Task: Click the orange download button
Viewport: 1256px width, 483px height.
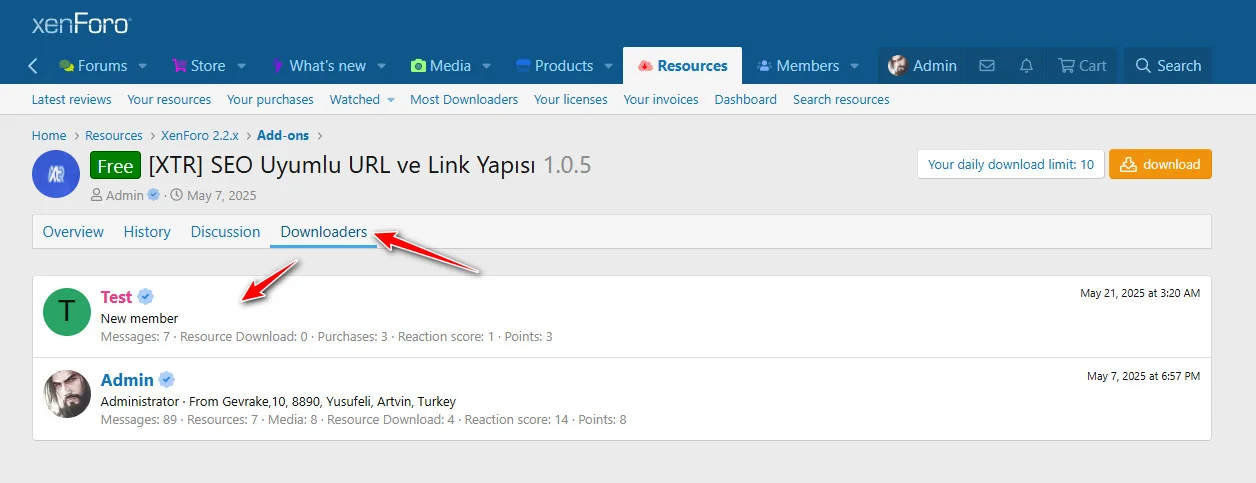Action: [x=1160, y=164]
